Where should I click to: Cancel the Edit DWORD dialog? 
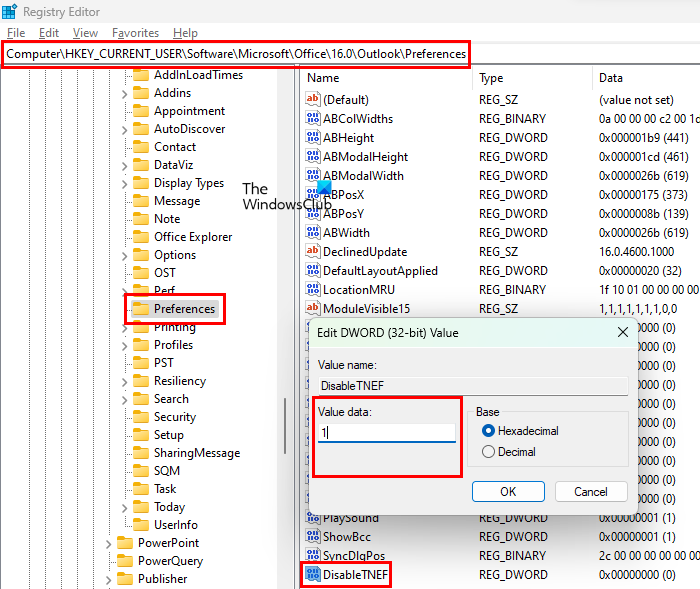coord(591,491)
